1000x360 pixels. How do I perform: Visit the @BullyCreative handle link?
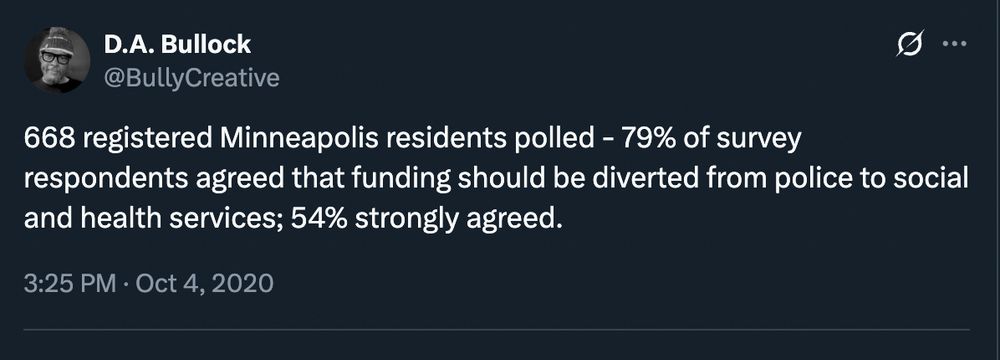[191, 78]
